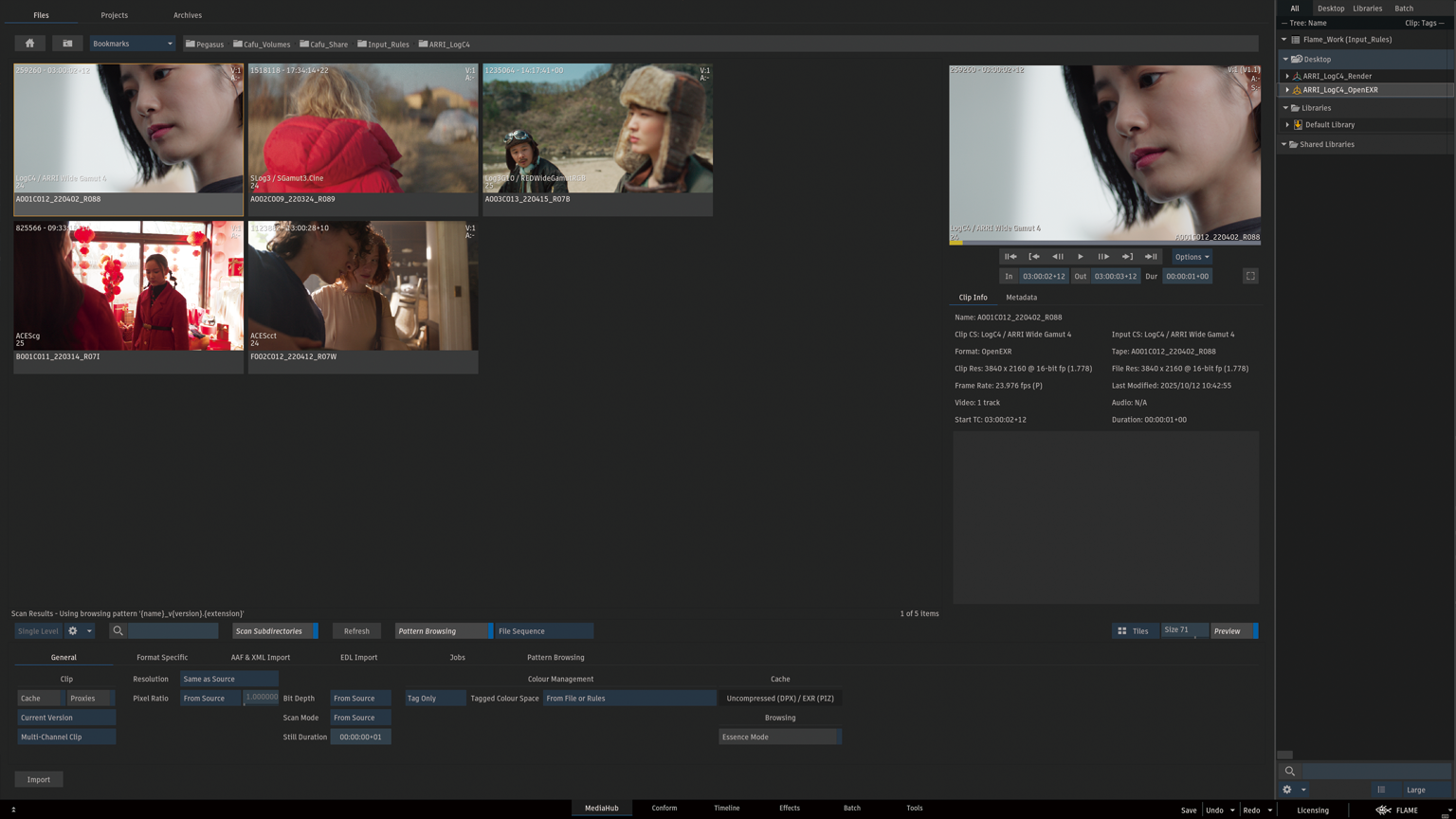This screenshot has width=1456, height=819.
Task: Click the FLAME fish logo icon
Action: (x=1383, y=810)
